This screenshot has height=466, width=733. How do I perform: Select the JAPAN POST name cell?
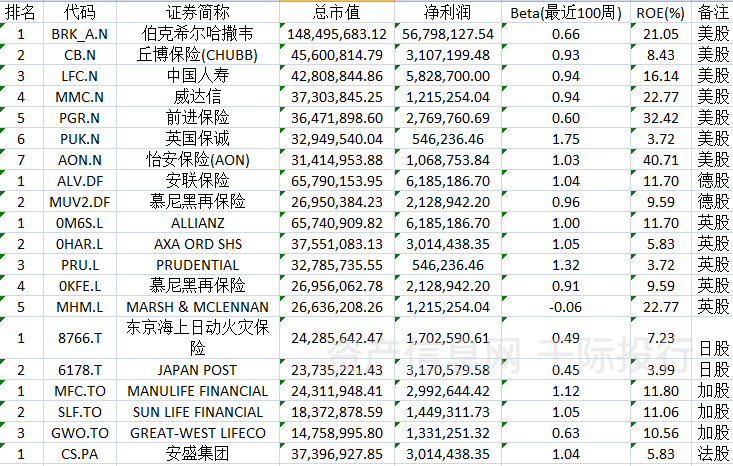[198, 370]
